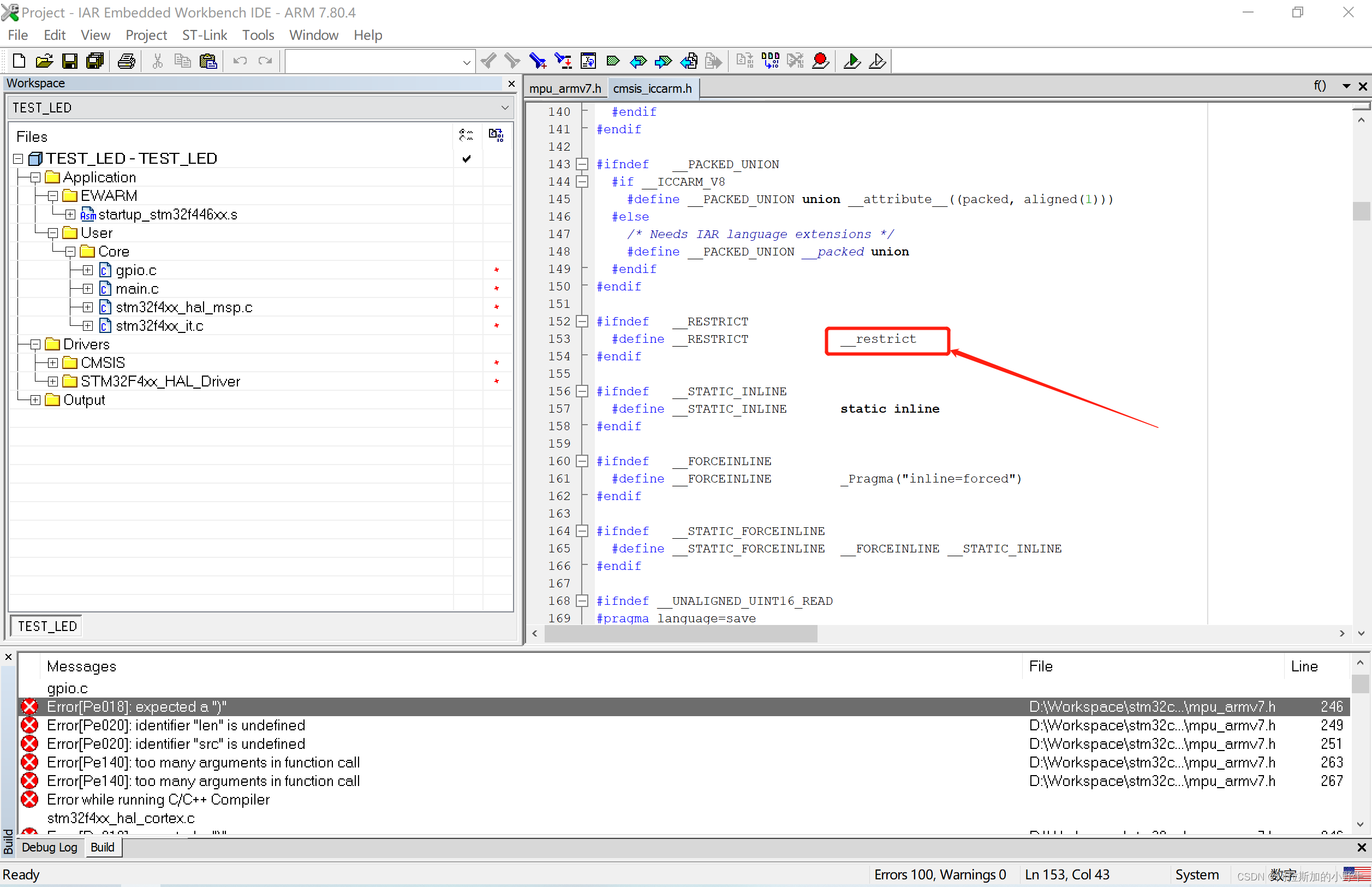Expand the CMSIS folder node
1372x887 pixels.
tap(53, 363)
